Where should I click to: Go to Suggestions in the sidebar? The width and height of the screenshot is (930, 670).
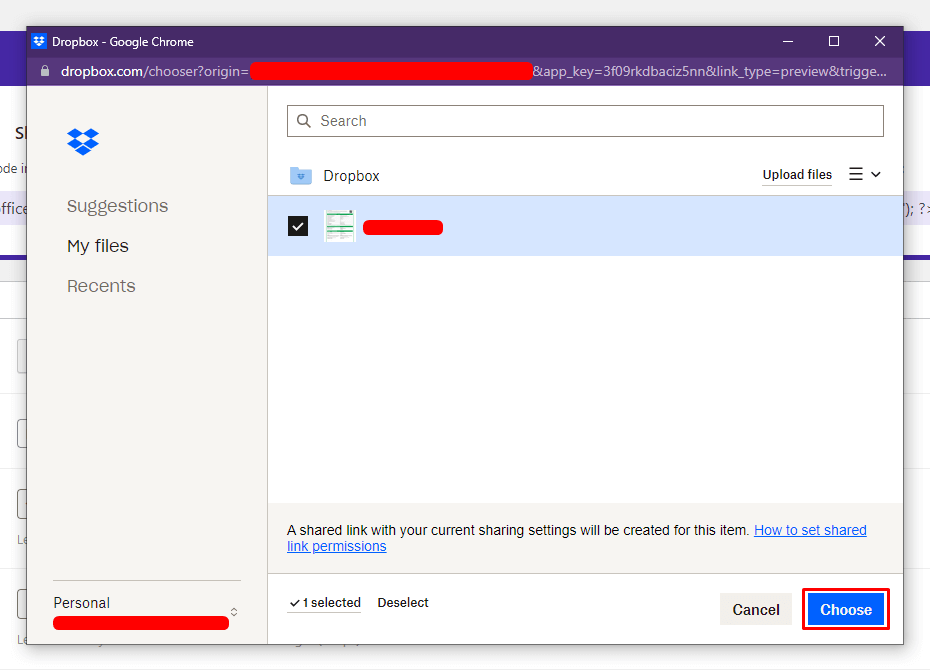[x=117, y=206]
